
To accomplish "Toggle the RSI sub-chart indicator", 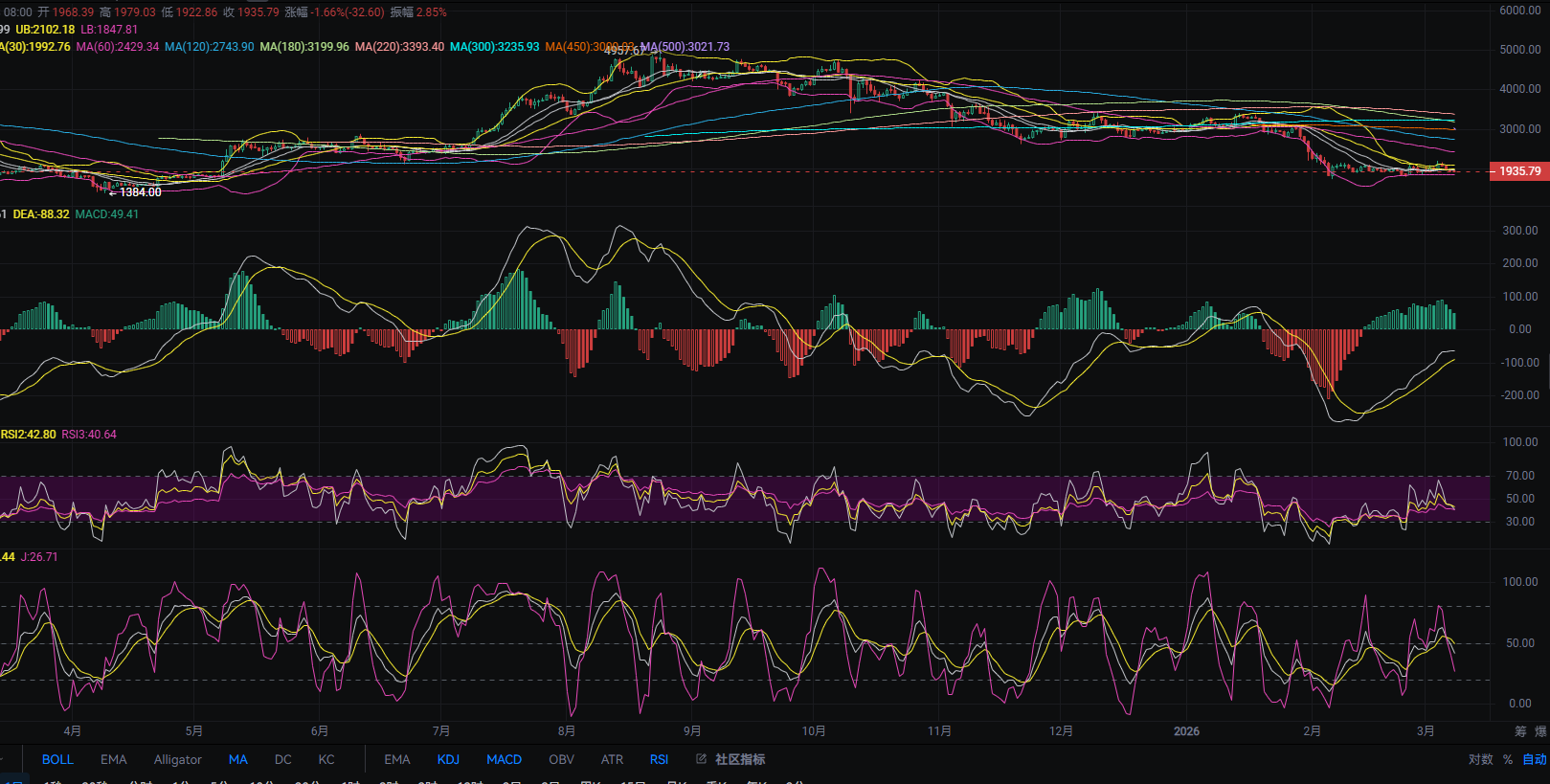I will coord(660,759).
